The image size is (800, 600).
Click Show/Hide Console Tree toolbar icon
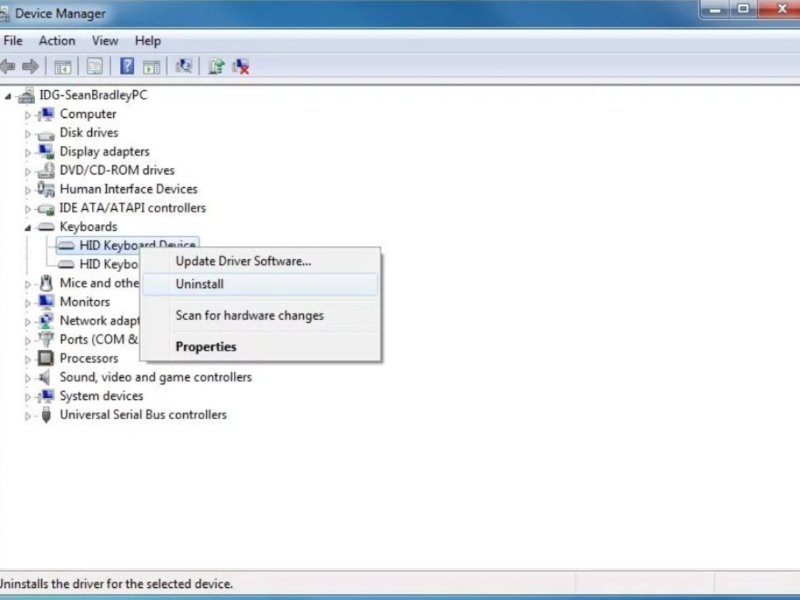(x=63, y=67)
